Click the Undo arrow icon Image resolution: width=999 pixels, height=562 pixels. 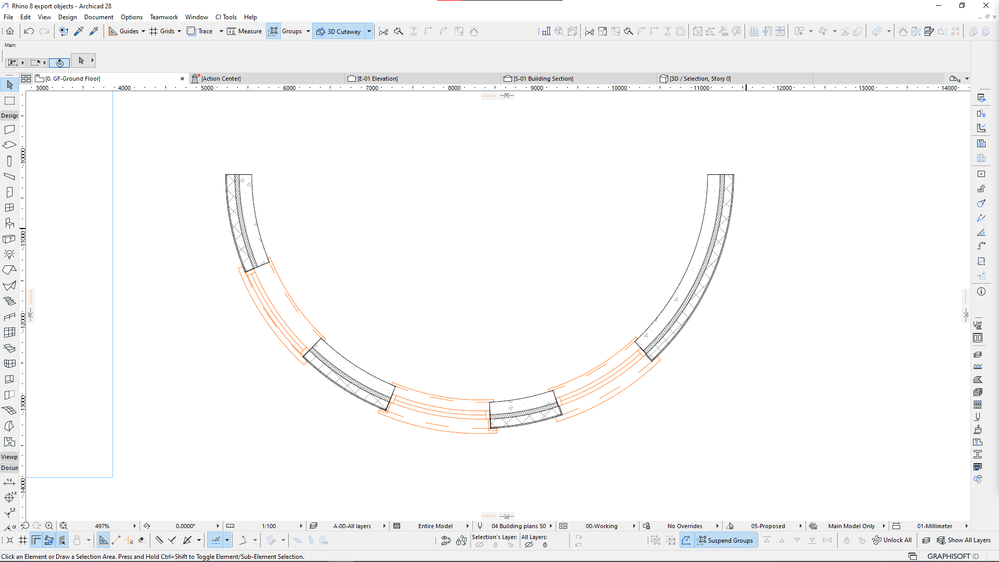coord(29,31)
